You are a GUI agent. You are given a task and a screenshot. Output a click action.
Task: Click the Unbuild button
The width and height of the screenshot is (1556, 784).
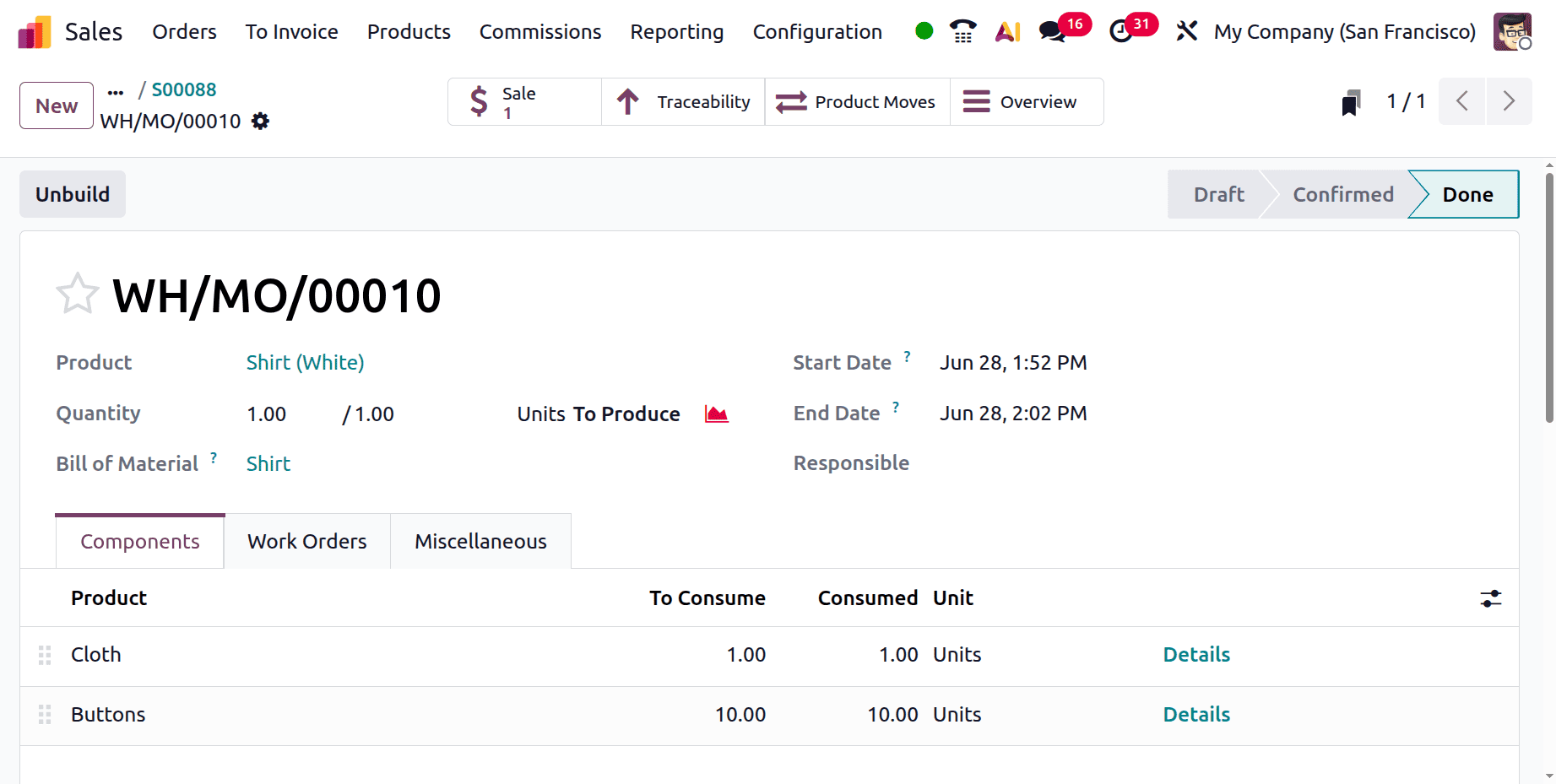(x=73, y=194)
